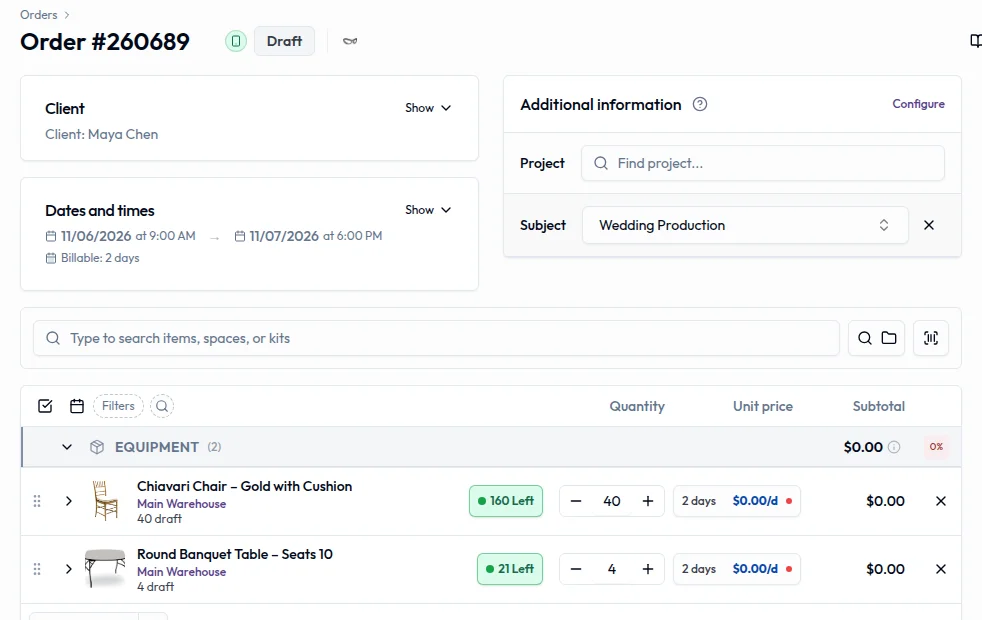Collapse the EQUIPMENT group chevron
Viewport: 982px width, 620px height.
[67, 447]
